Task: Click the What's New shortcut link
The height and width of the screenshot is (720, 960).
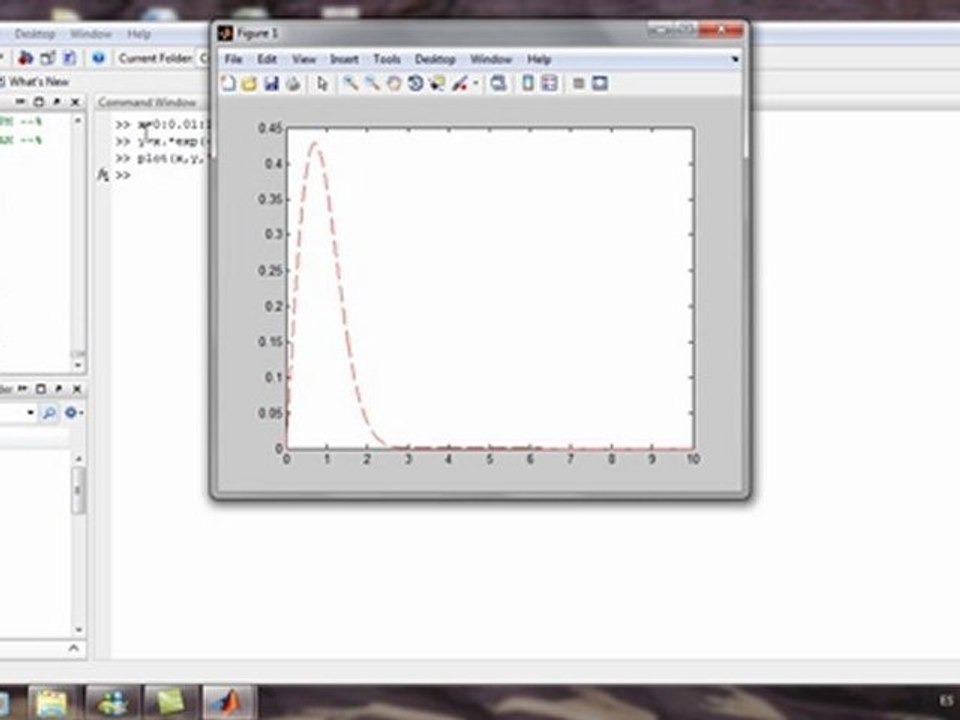Action: coord(38,81)
